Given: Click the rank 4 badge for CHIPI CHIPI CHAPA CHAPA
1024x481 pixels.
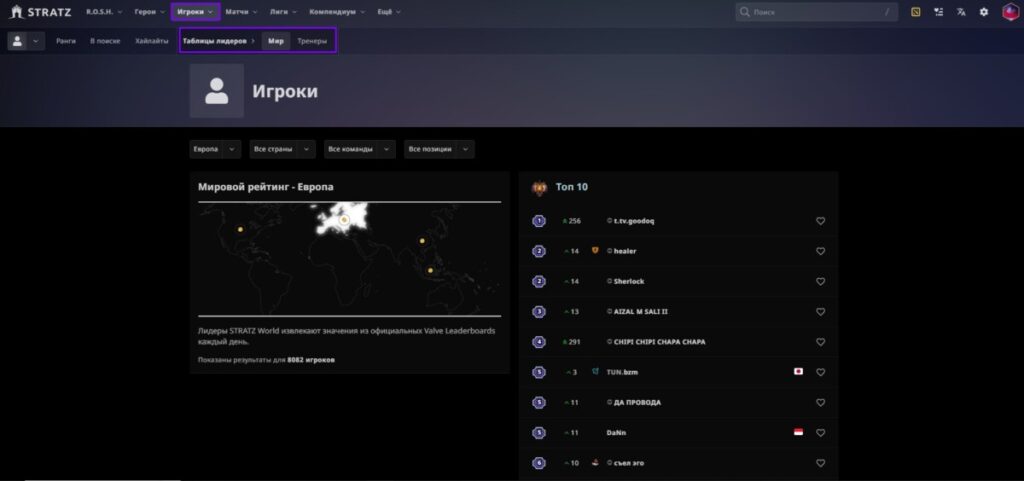Looking at the screenshot, I should [539, 342].
